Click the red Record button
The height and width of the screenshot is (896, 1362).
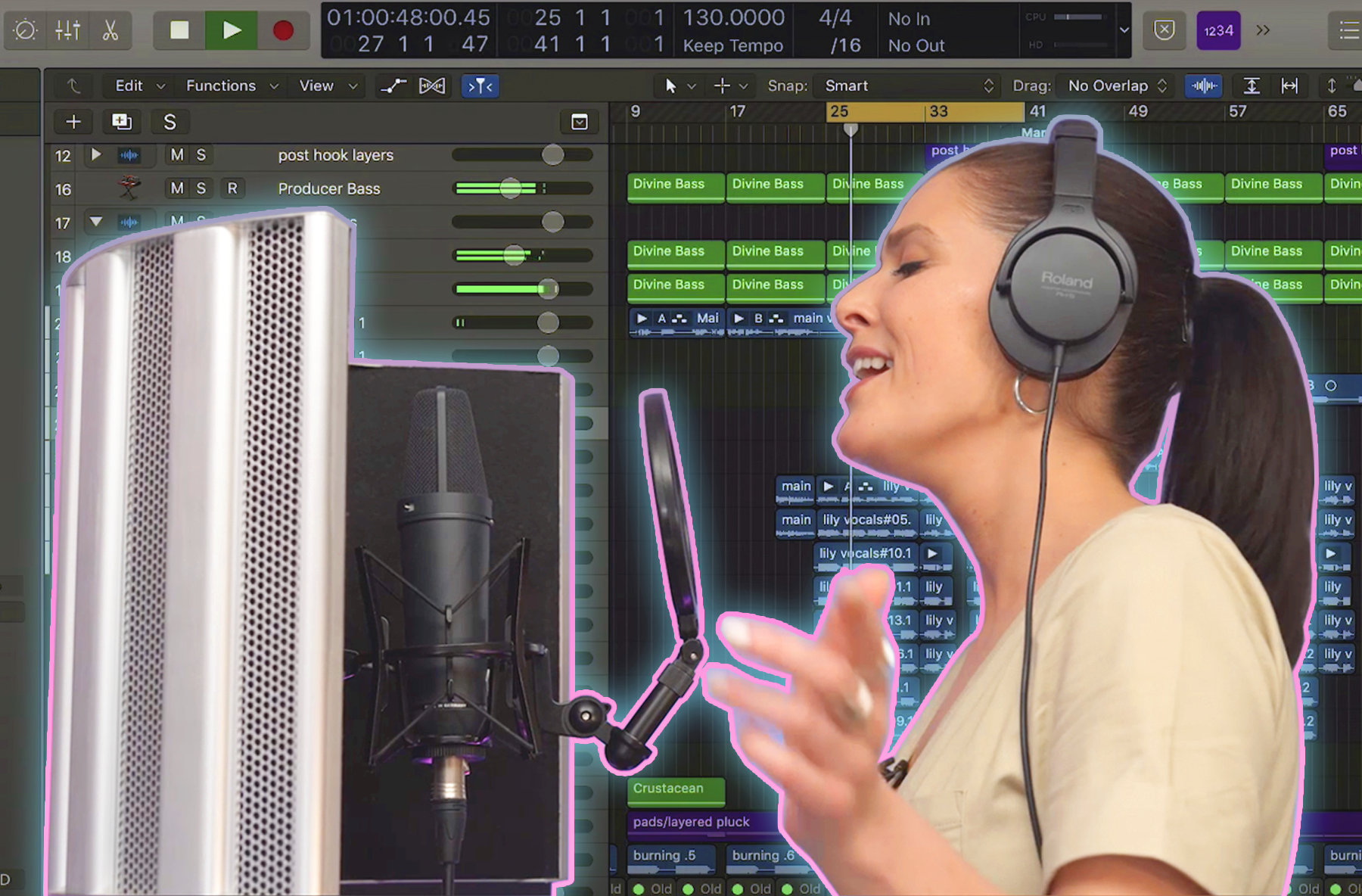coord(283,30)
